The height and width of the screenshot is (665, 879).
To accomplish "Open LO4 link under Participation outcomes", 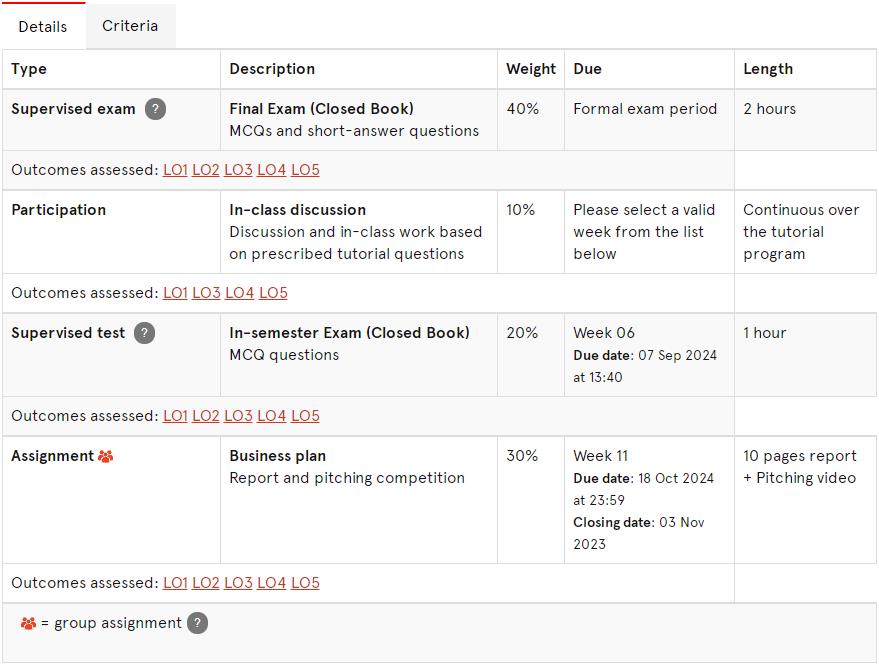I will coord(239,293).
